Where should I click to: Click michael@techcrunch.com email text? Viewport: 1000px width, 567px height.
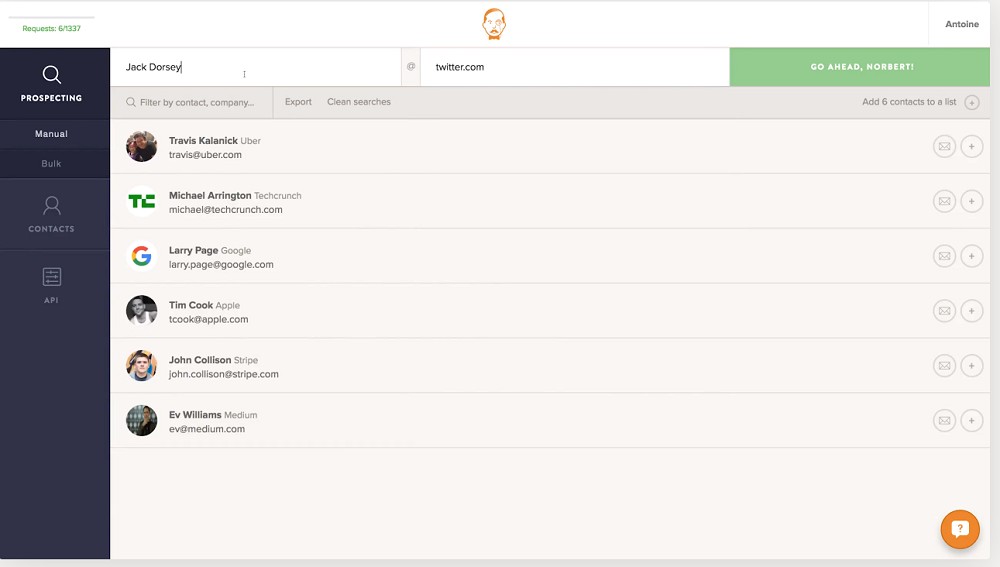coord(226,210)
